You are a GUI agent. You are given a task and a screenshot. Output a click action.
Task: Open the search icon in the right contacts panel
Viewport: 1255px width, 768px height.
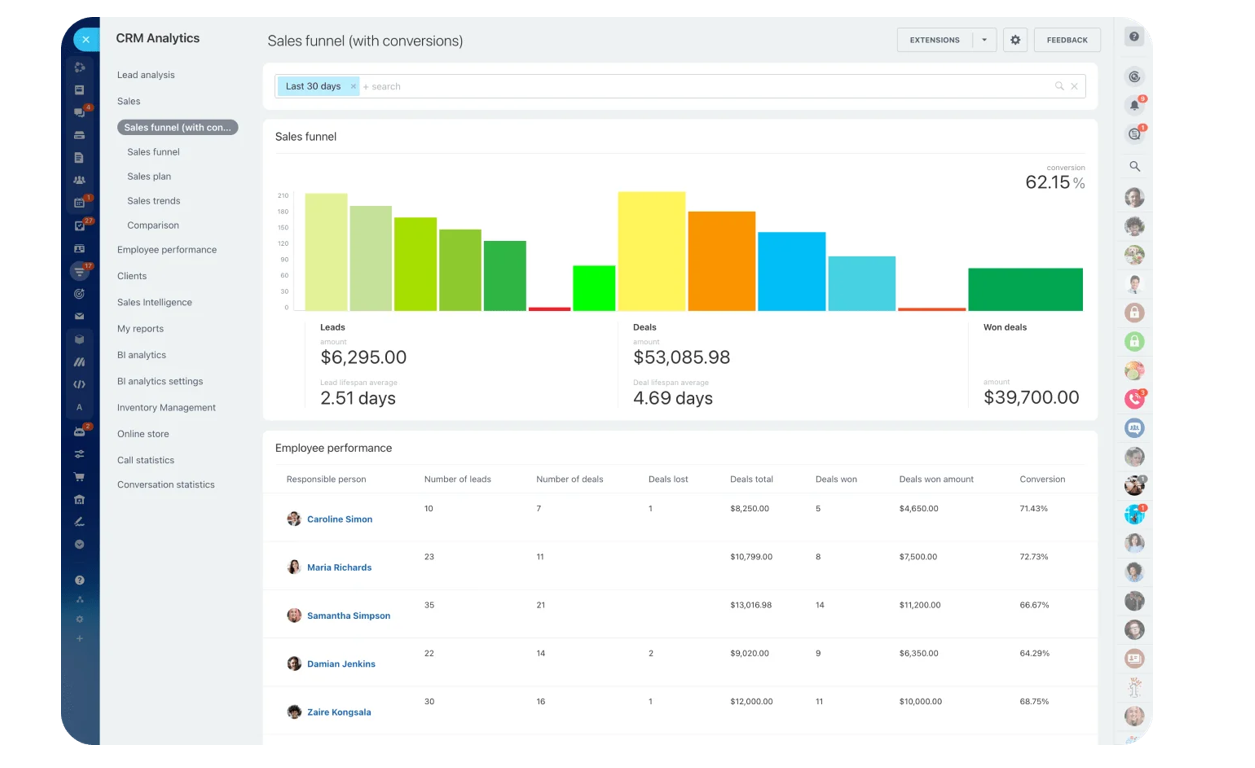(1135, 166)
